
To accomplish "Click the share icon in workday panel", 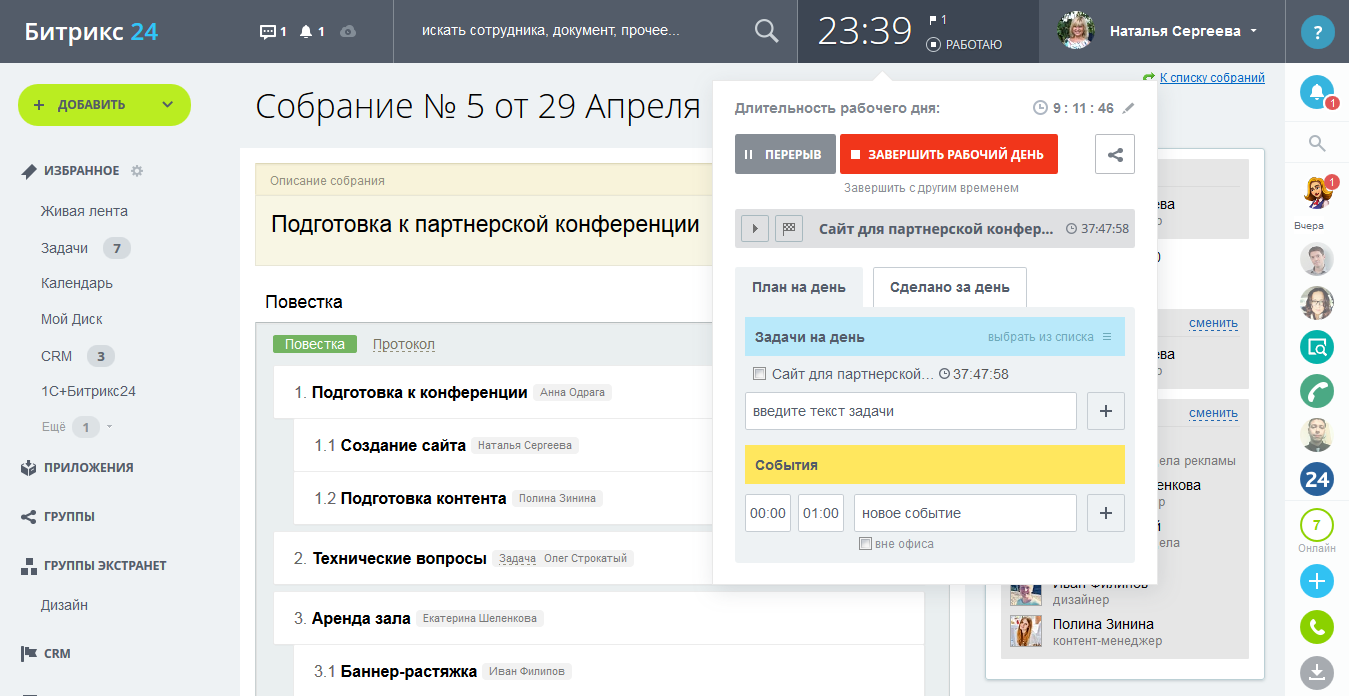I will (x=1115, y=154).
